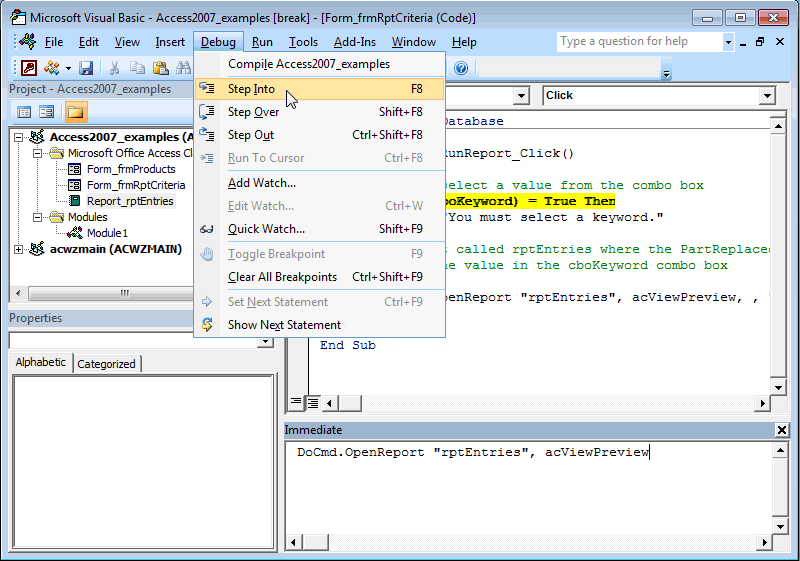
Task: Click the Save floppy disk icon
Action: coord(86,67)
